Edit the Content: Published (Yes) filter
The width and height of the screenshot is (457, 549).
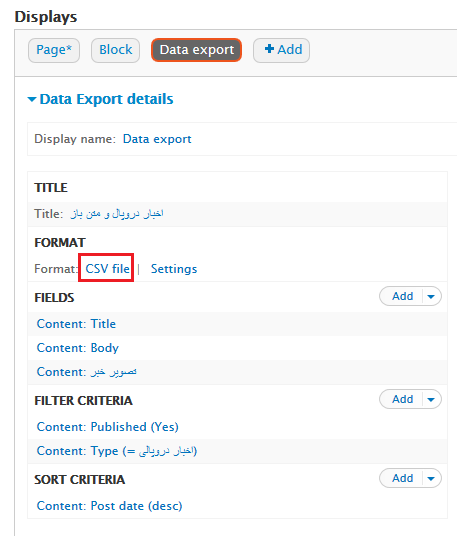pyautogui.click(x=108, y=427)
